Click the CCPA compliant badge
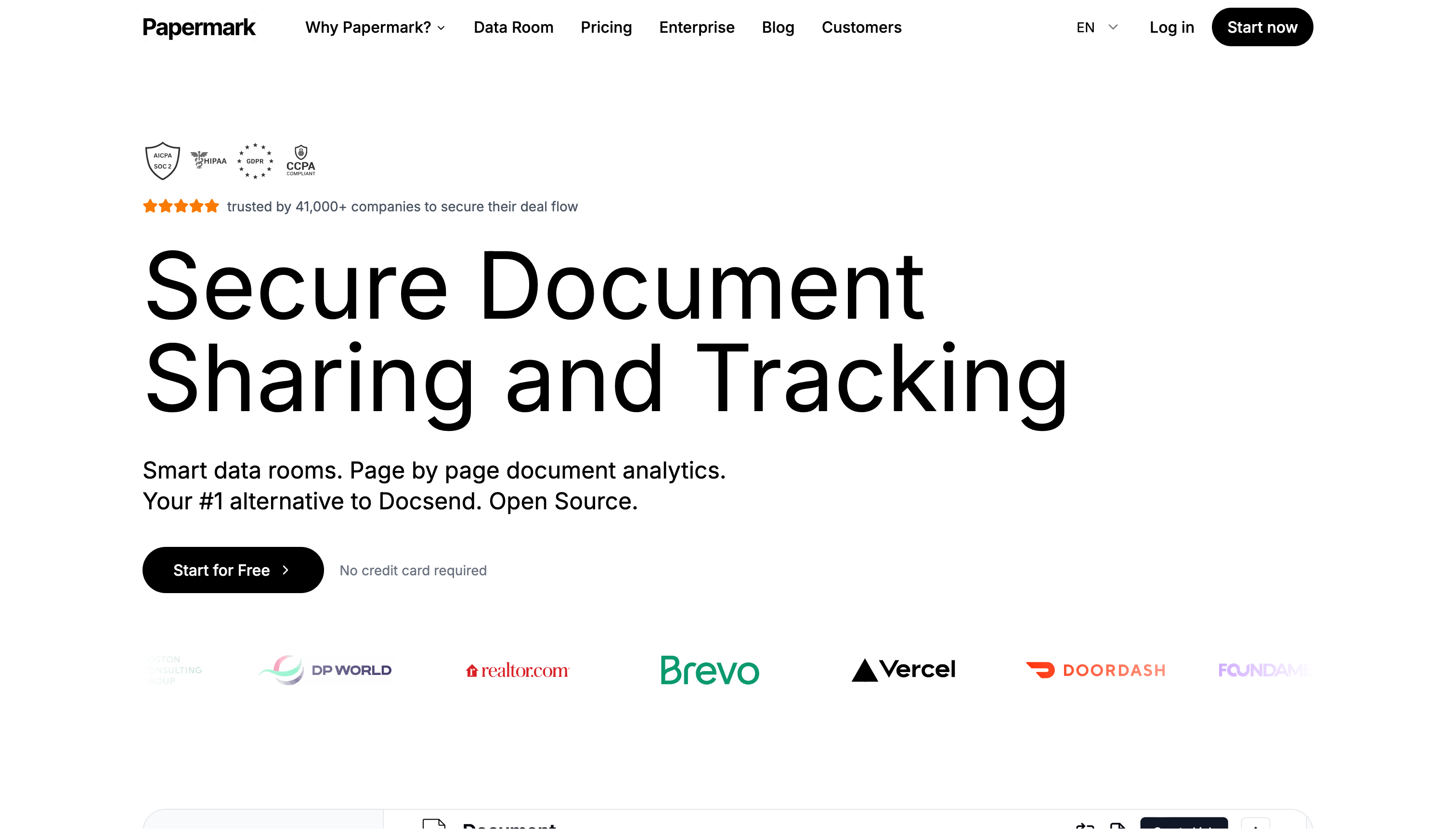 tap(300, 161)
